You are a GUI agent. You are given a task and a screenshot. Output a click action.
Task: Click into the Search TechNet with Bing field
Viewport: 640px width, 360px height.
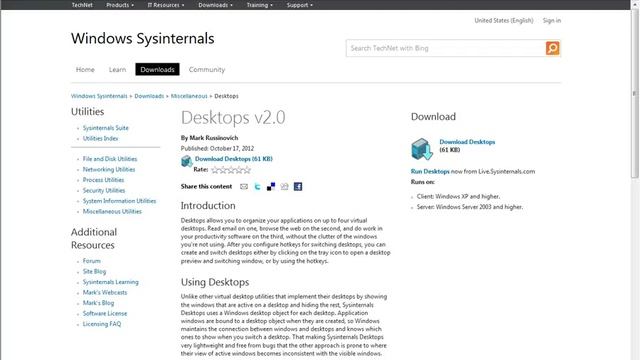446,48
